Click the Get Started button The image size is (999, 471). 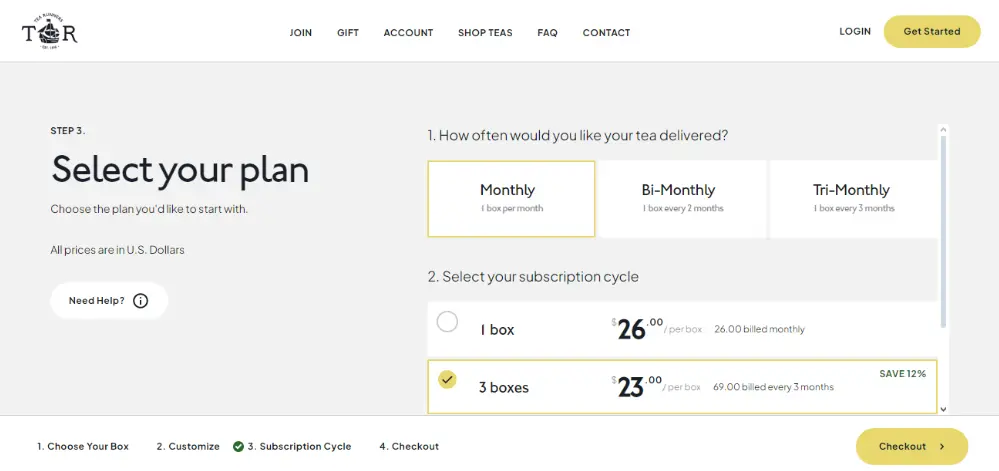point(931,31)
